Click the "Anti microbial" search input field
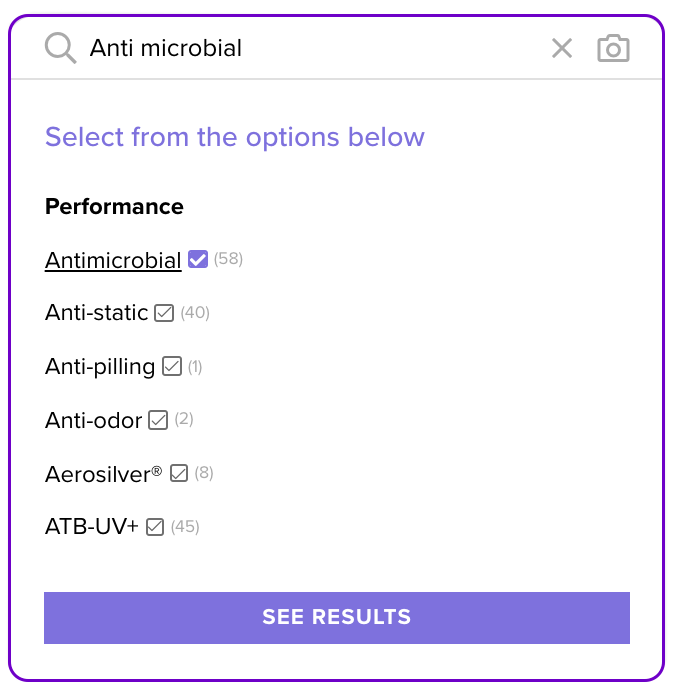 click(300, 48)
